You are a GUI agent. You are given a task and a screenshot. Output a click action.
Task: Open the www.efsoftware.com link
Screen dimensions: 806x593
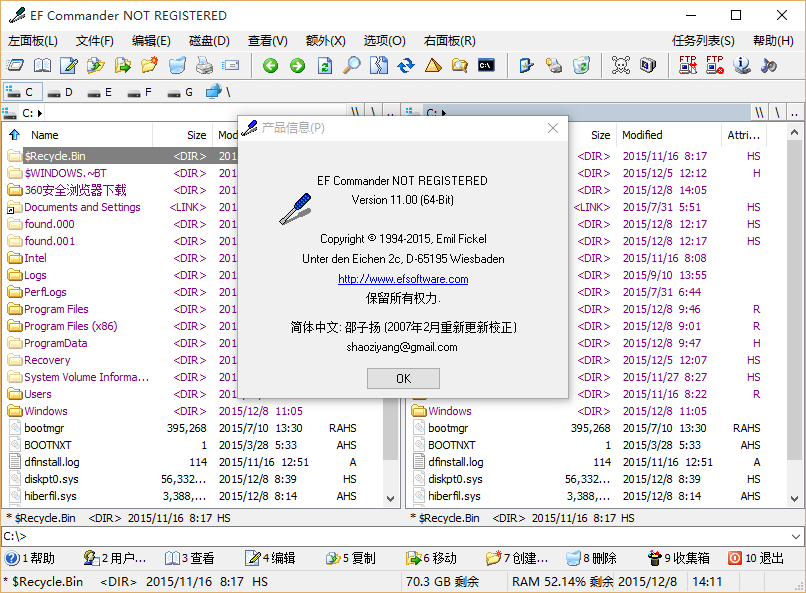(403, 279)
